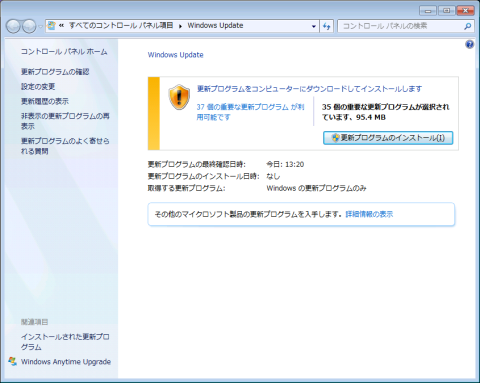Close the Windows Update window
Viewport: 480px width, 383px height.
[466, 11]
